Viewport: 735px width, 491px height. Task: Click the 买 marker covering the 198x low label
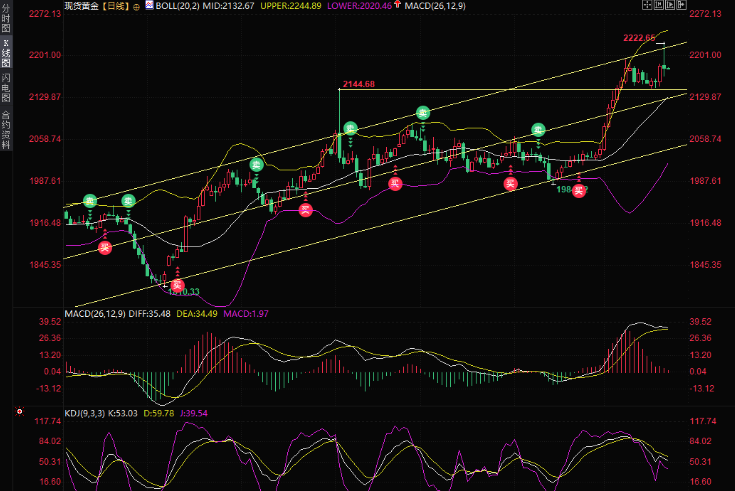click(579, 190)
